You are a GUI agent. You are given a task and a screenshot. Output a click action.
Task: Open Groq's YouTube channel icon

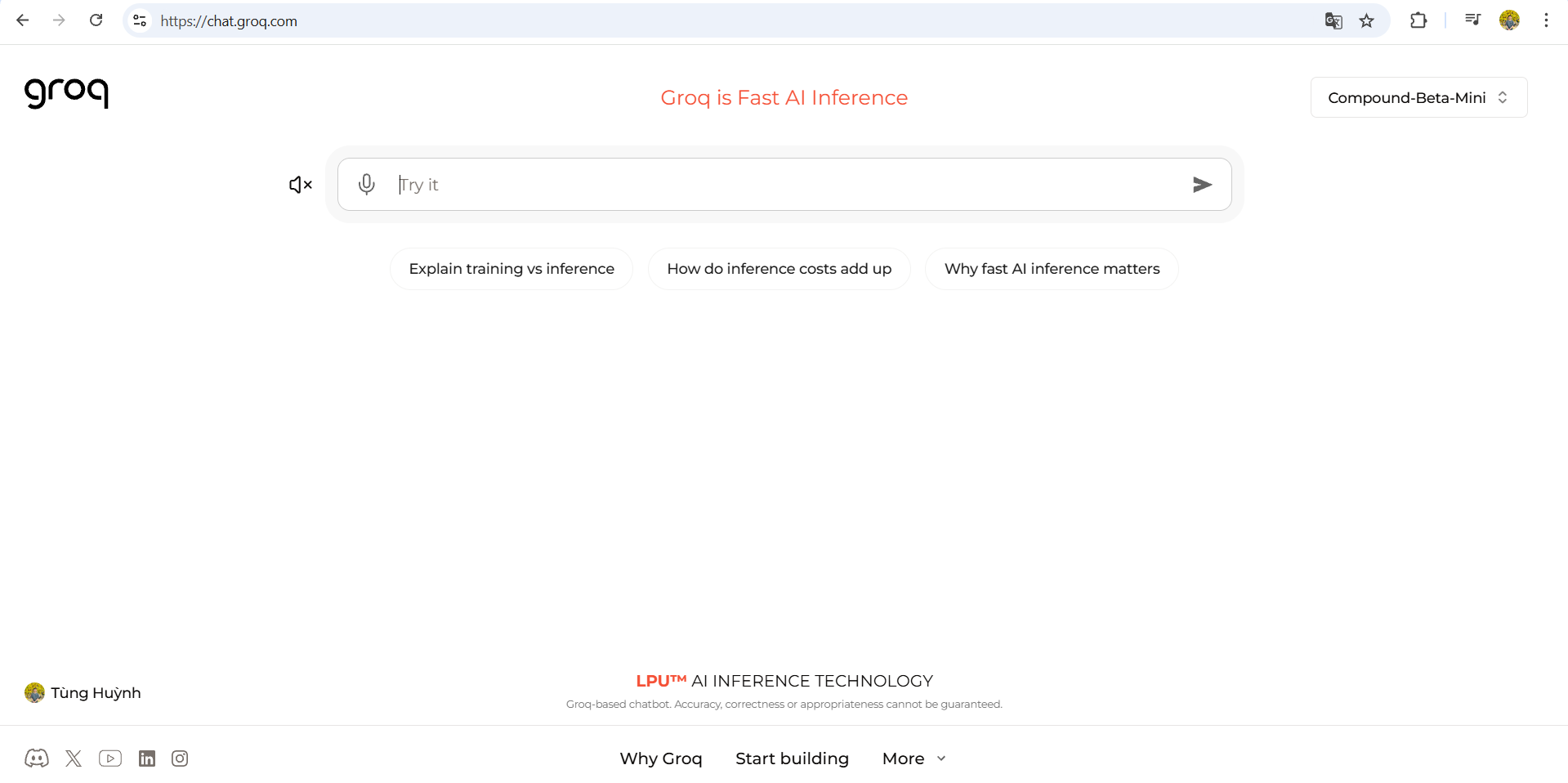(110, 758)
